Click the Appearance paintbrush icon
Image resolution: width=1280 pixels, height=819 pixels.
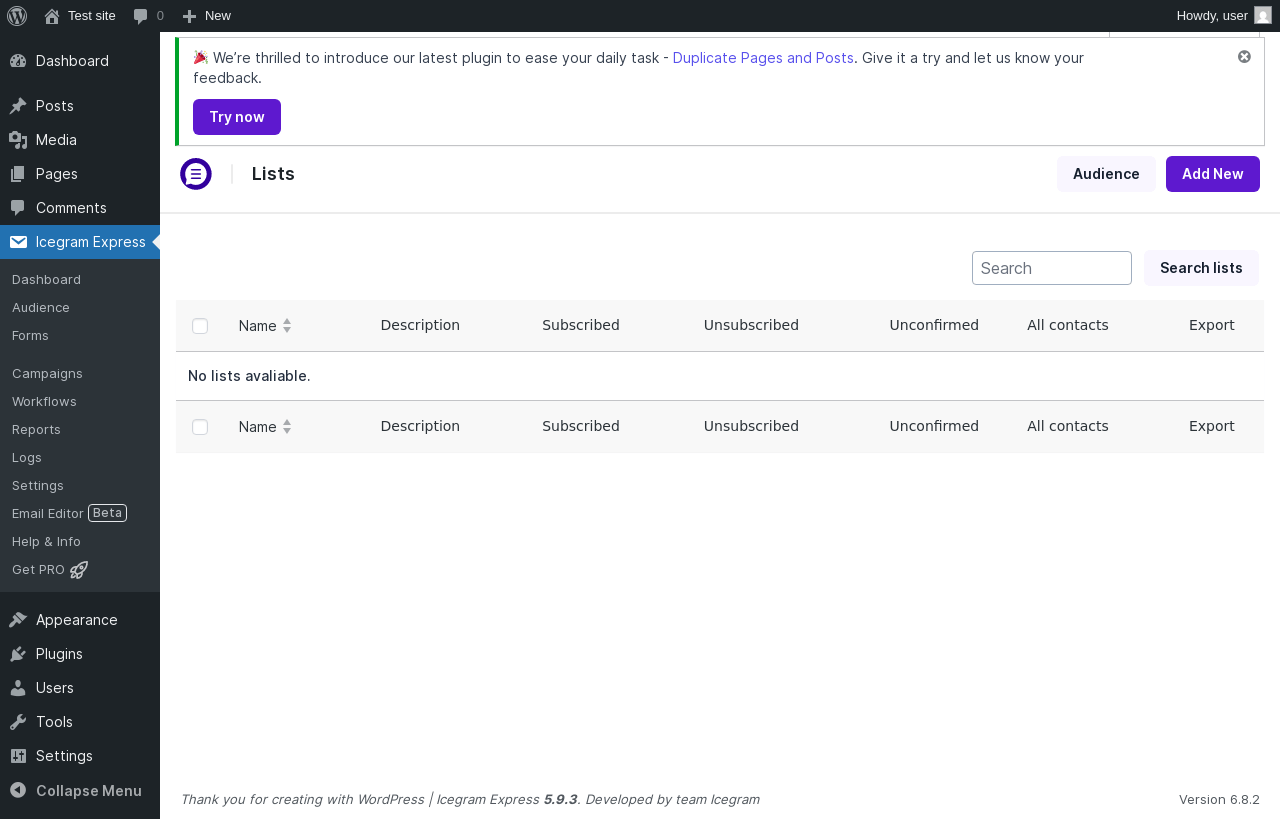pos(18,620)
